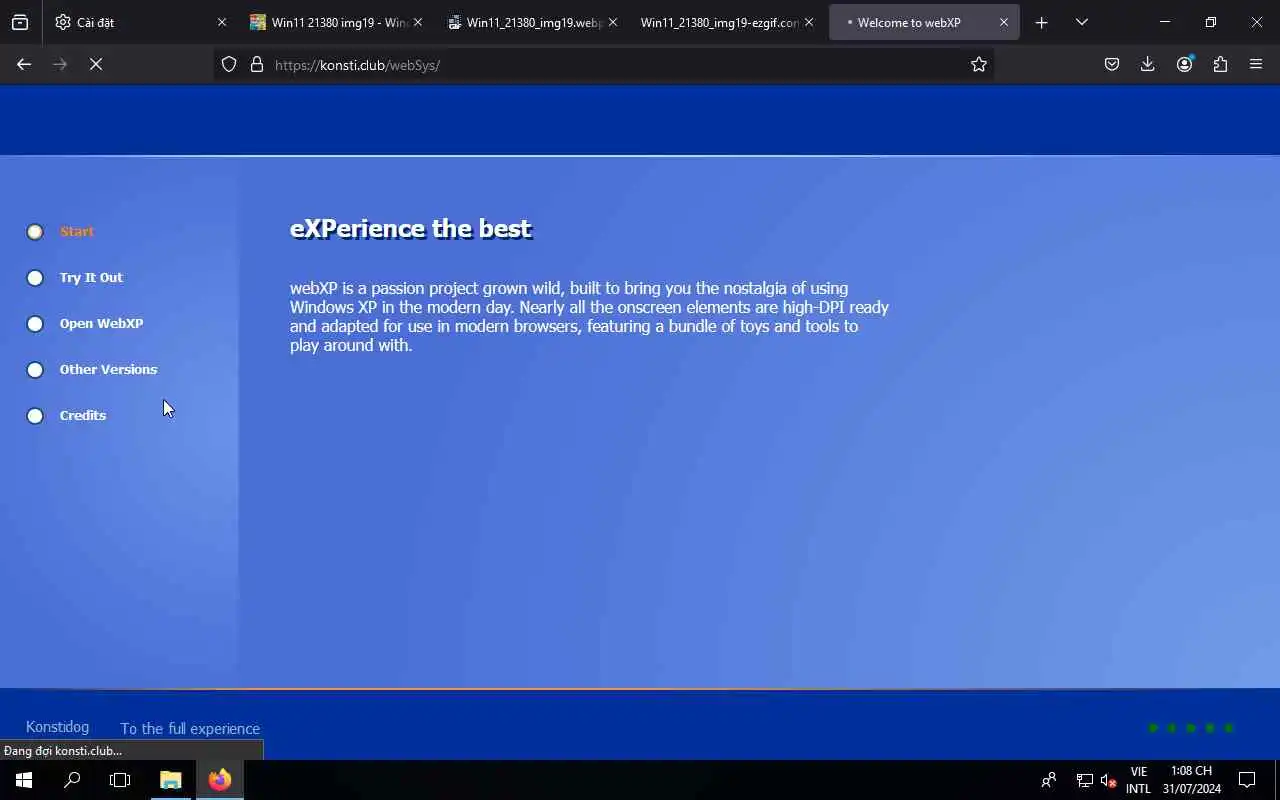The image size is (1280, 800).
Task: Select the Other Versions radio button
Action: point(35,370)
